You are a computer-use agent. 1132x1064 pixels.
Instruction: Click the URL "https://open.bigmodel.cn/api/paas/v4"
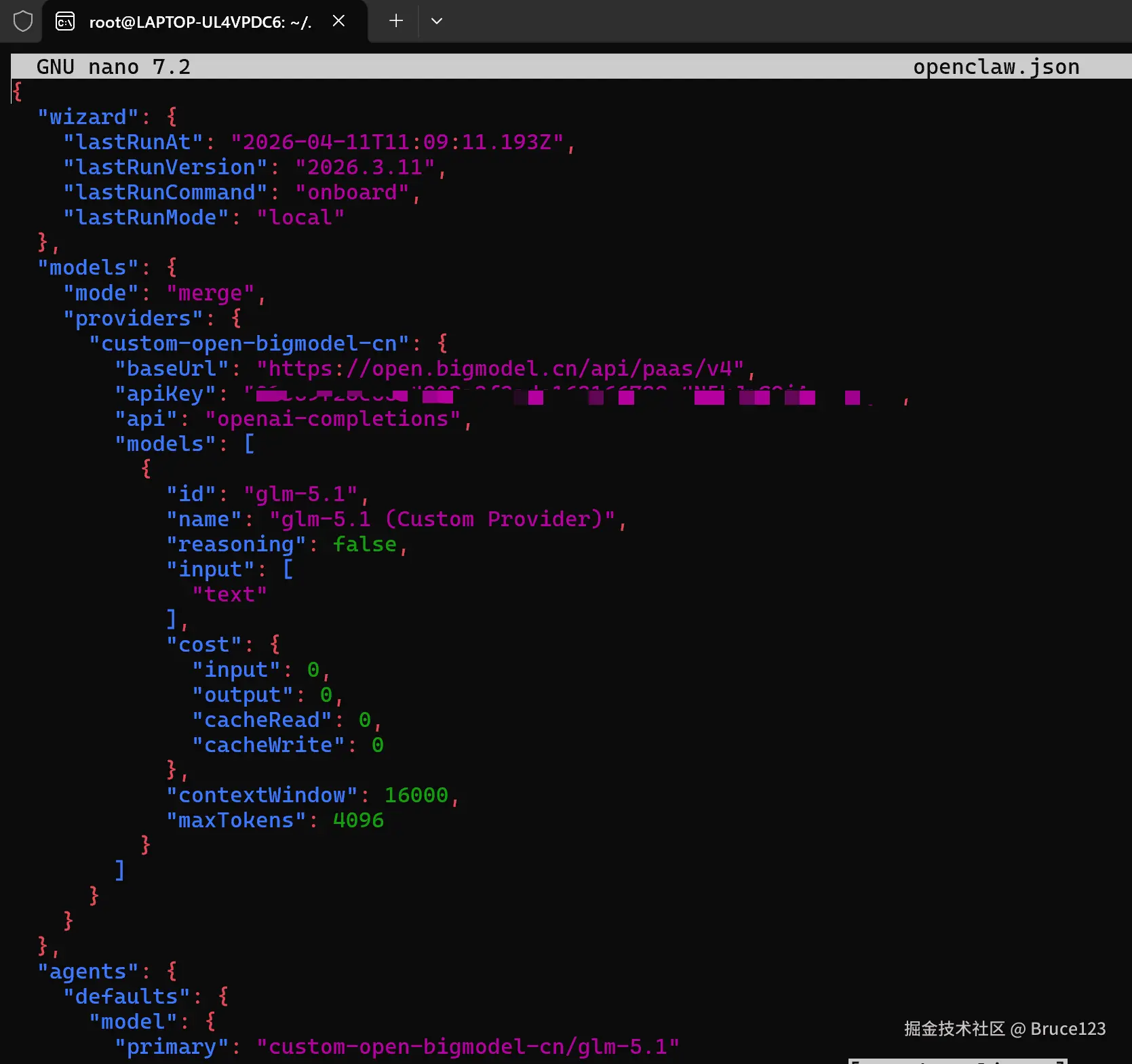click(x=501, y=368)
